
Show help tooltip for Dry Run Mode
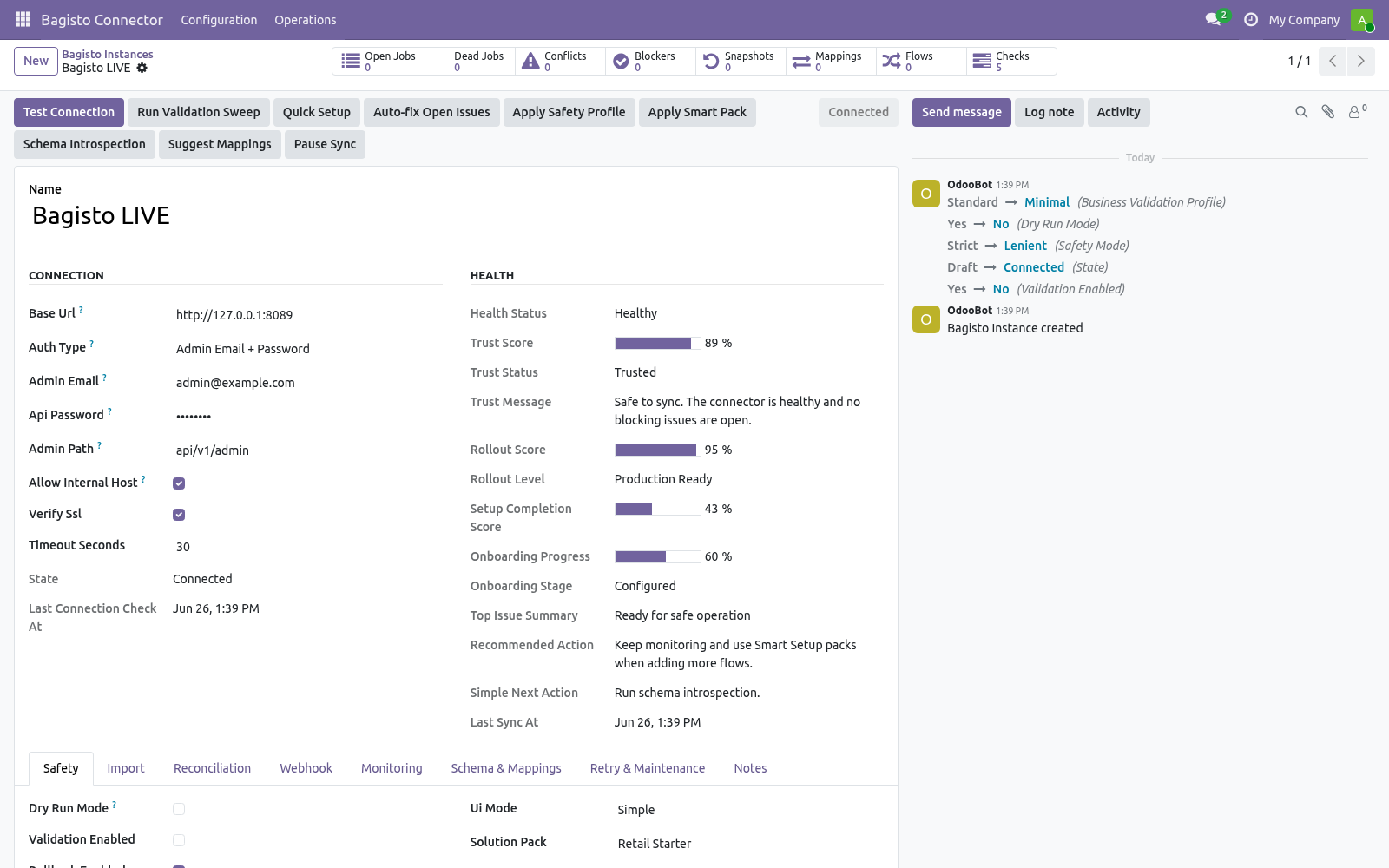click(114, 804)
